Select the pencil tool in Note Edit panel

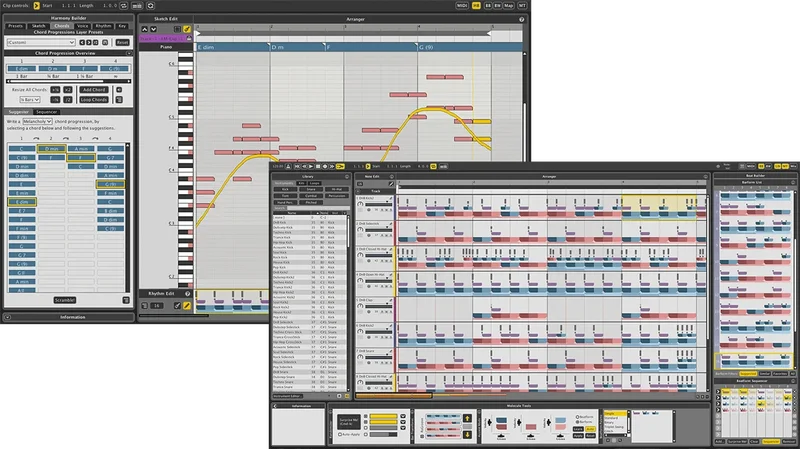click(x=391, y=184)
